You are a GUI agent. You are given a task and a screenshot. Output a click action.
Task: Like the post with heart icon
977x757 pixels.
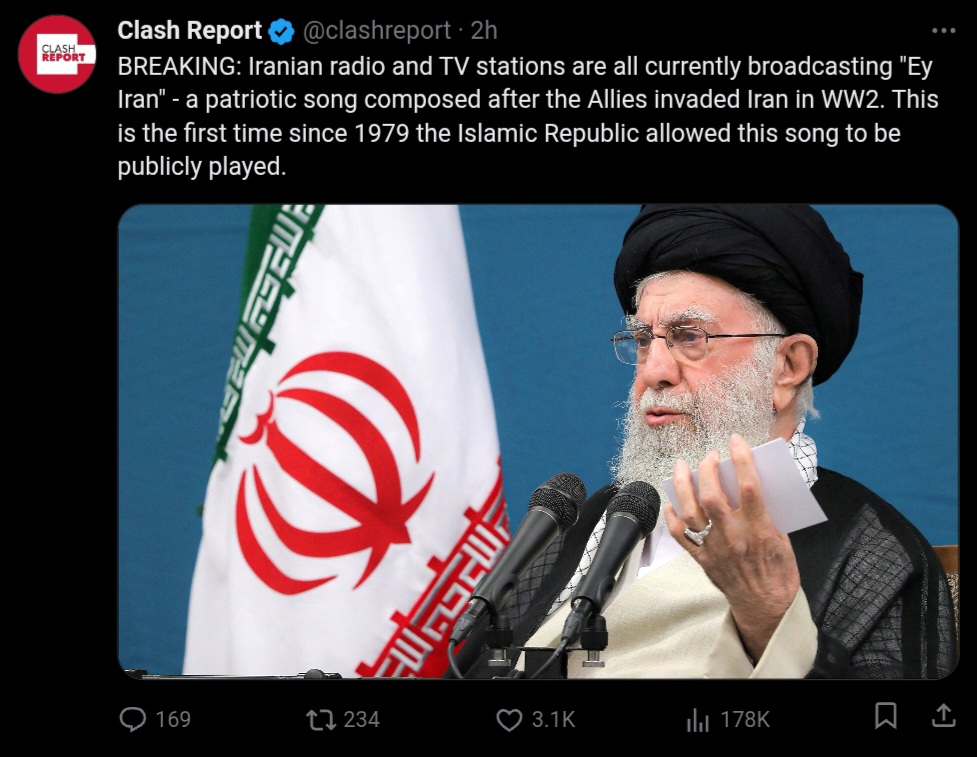pyautogui.click(x=509, y=720)
